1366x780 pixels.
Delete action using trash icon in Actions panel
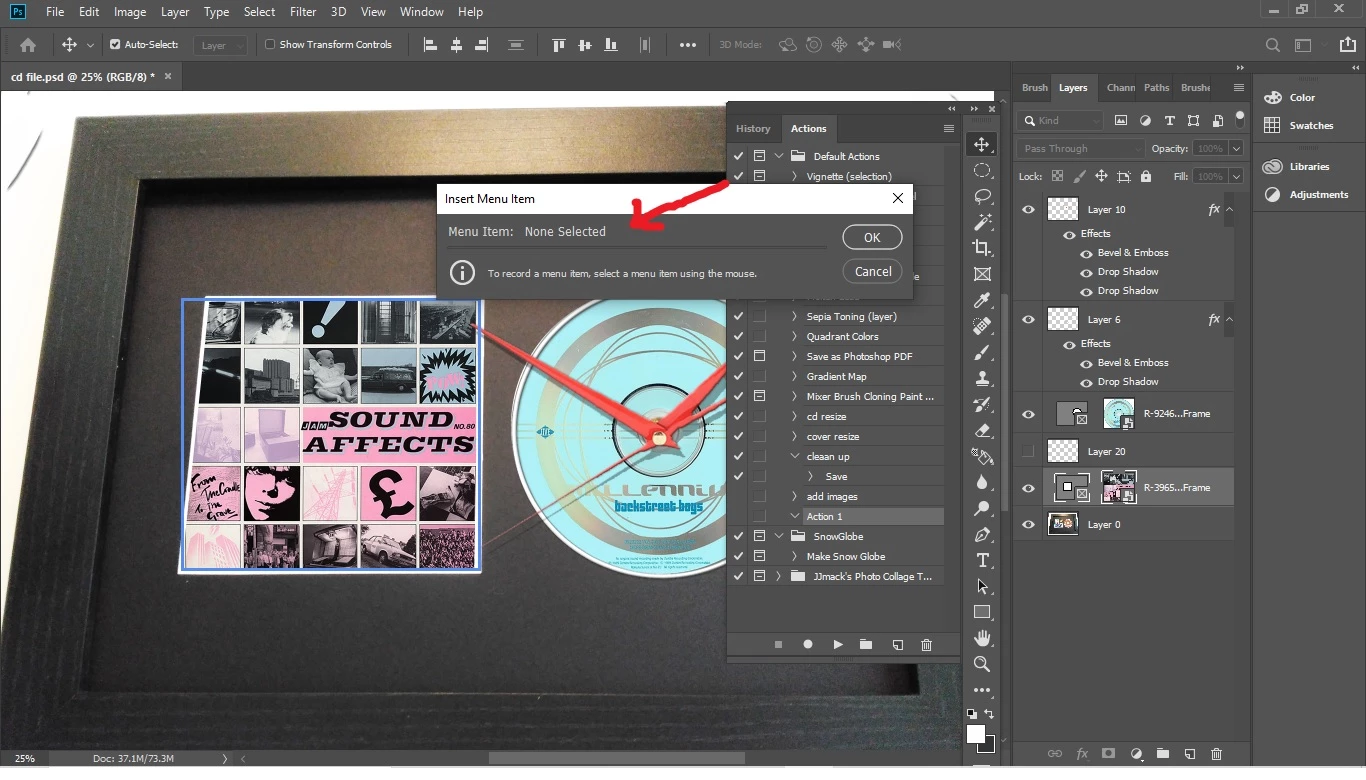(x=926, y=645)
